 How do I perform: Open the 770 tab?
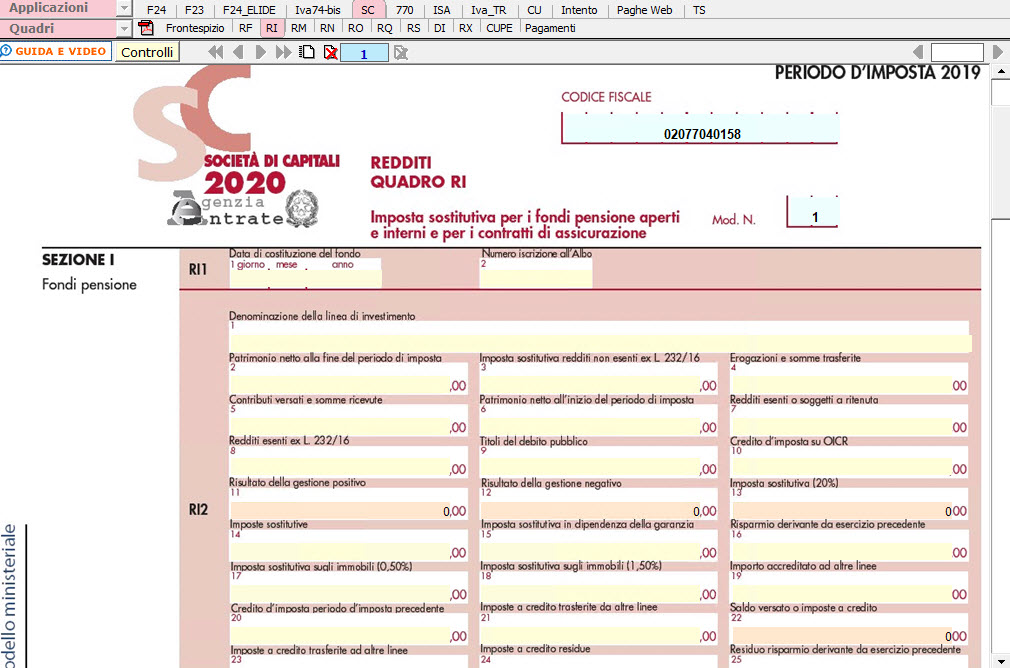tap(405, 10)
